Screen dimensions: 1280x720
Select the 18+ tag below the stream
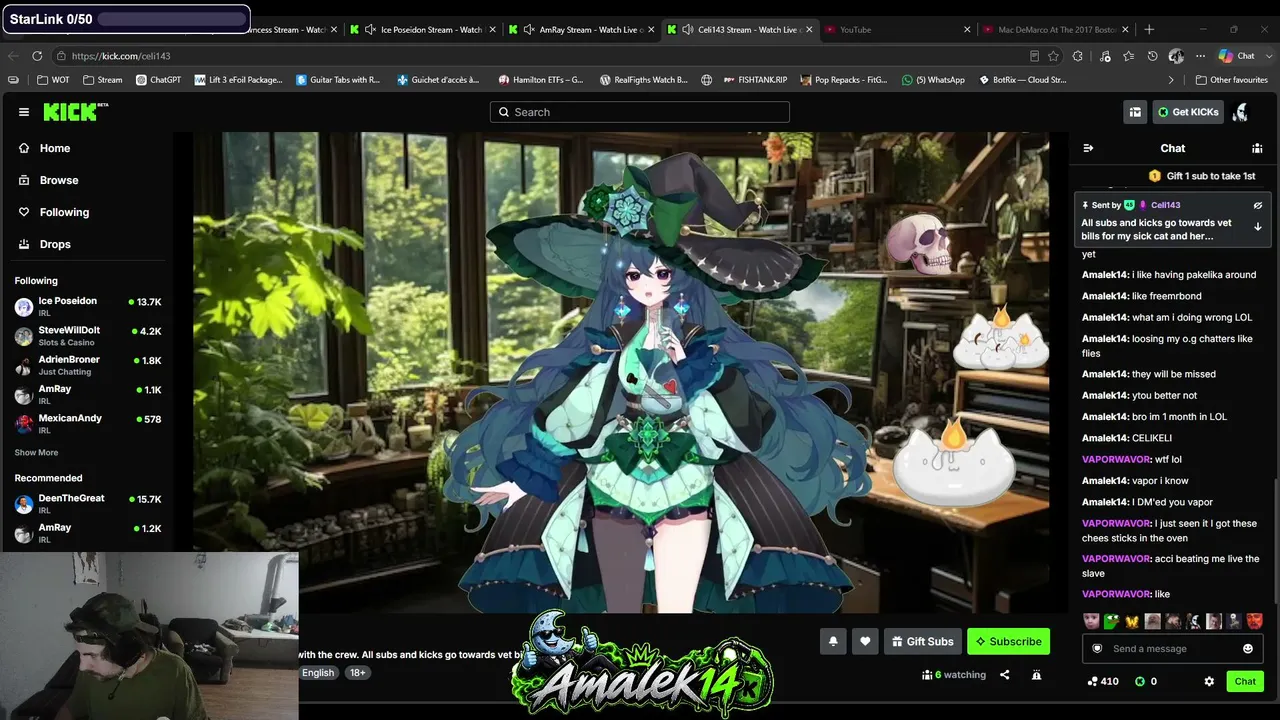357,673
